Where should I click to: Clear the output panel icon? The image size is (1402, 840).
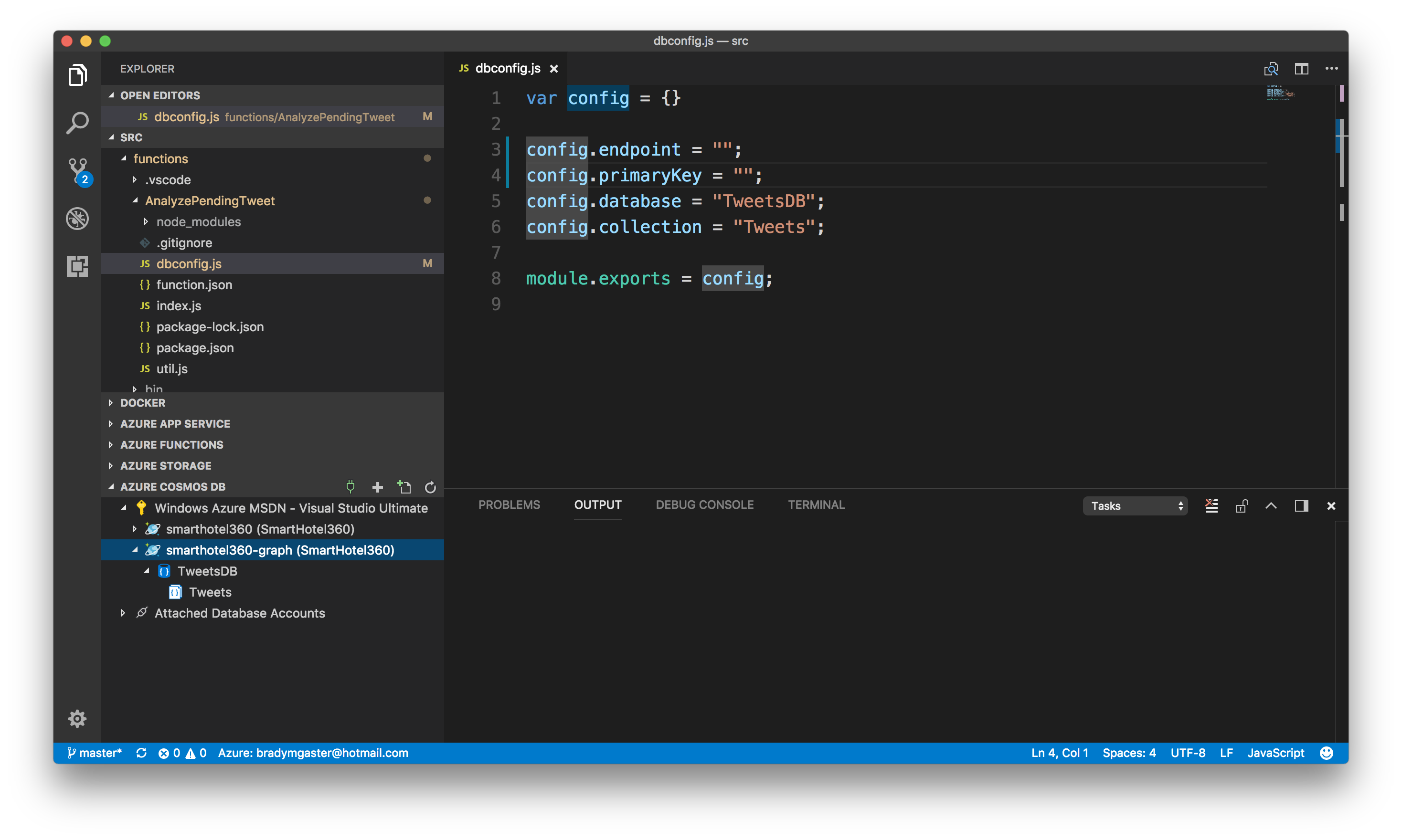1211,506
